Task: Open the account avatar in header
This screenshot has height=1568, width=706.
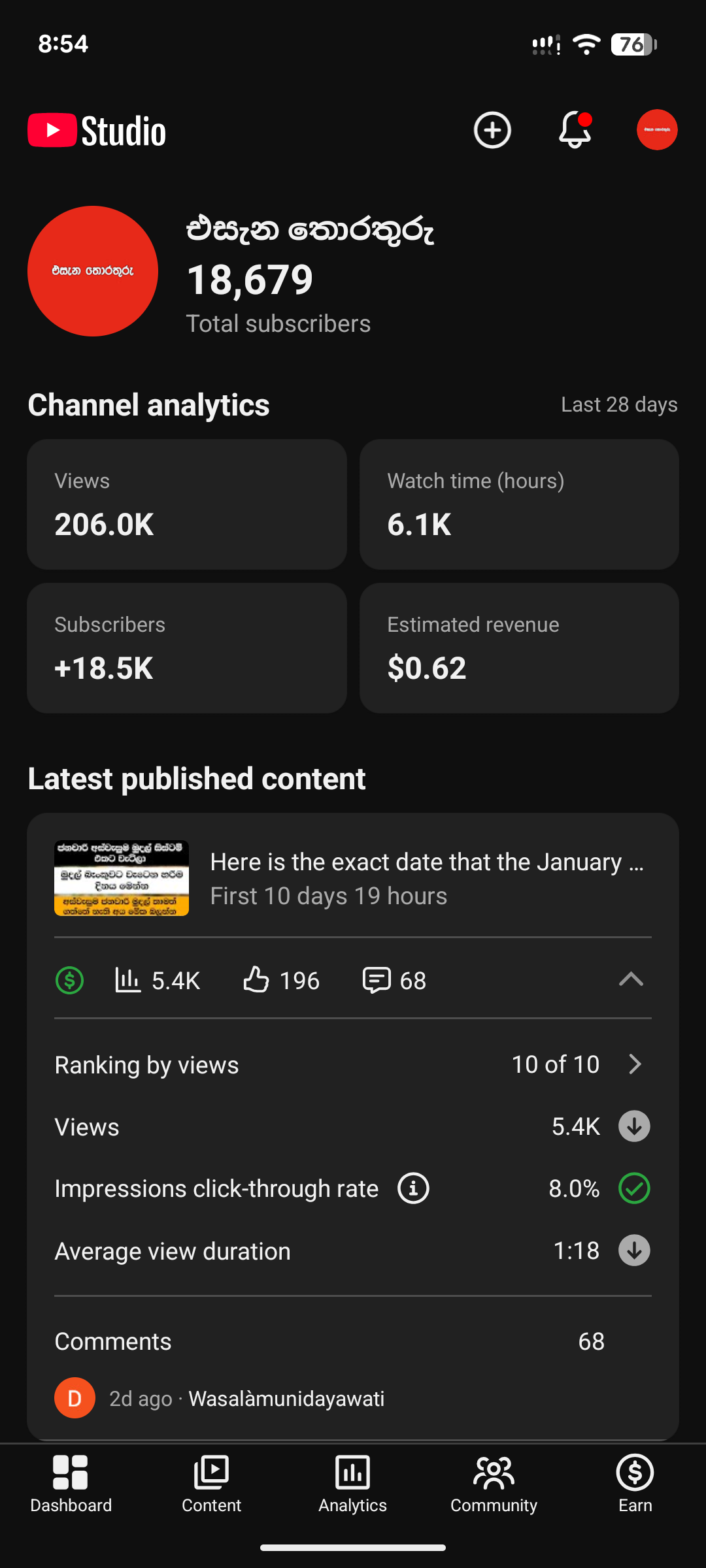Action: 656,130
